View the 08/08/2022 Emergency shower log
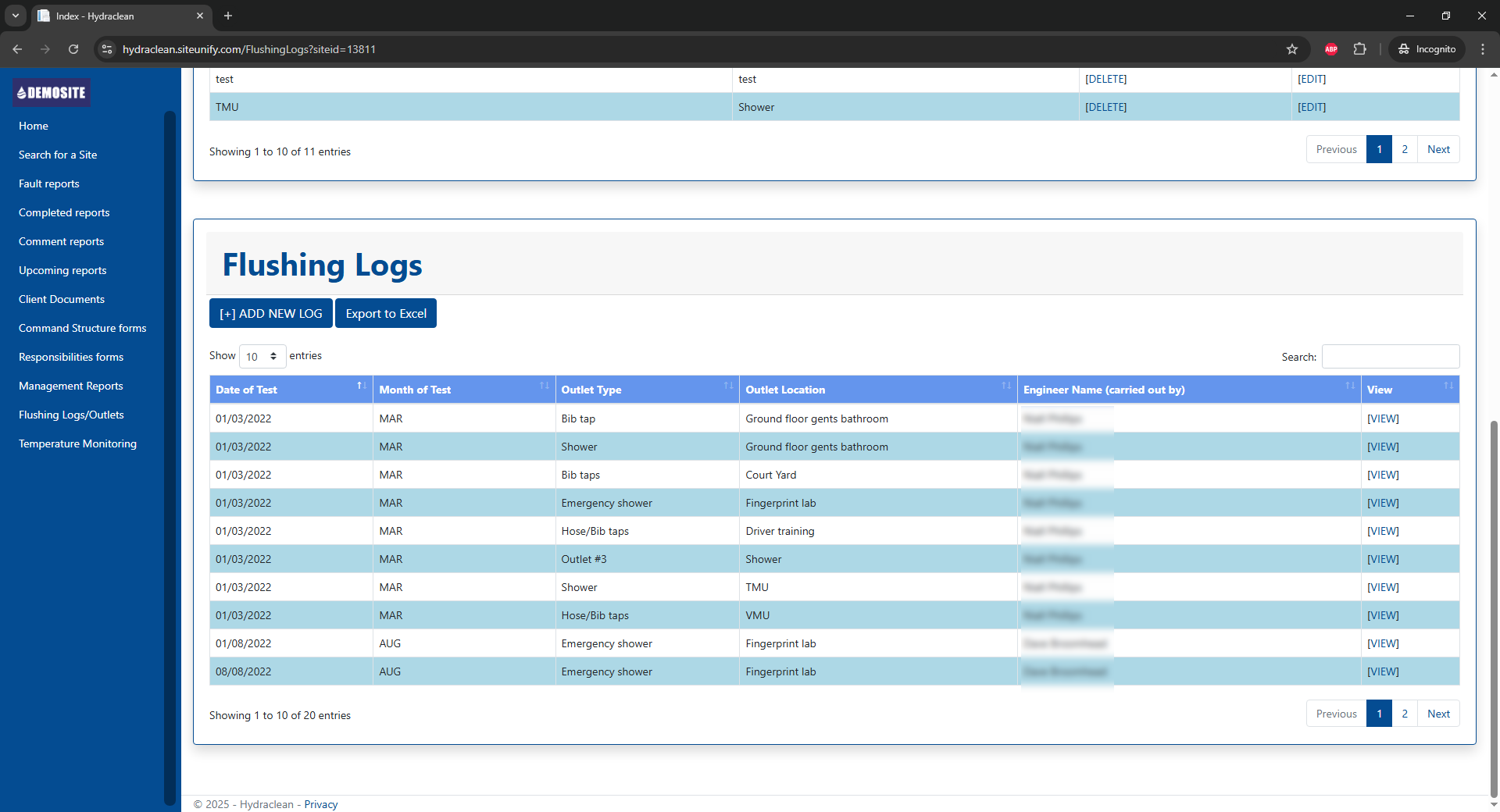The height and width of the screenshot is (812, 1500). coord(1383,671)
